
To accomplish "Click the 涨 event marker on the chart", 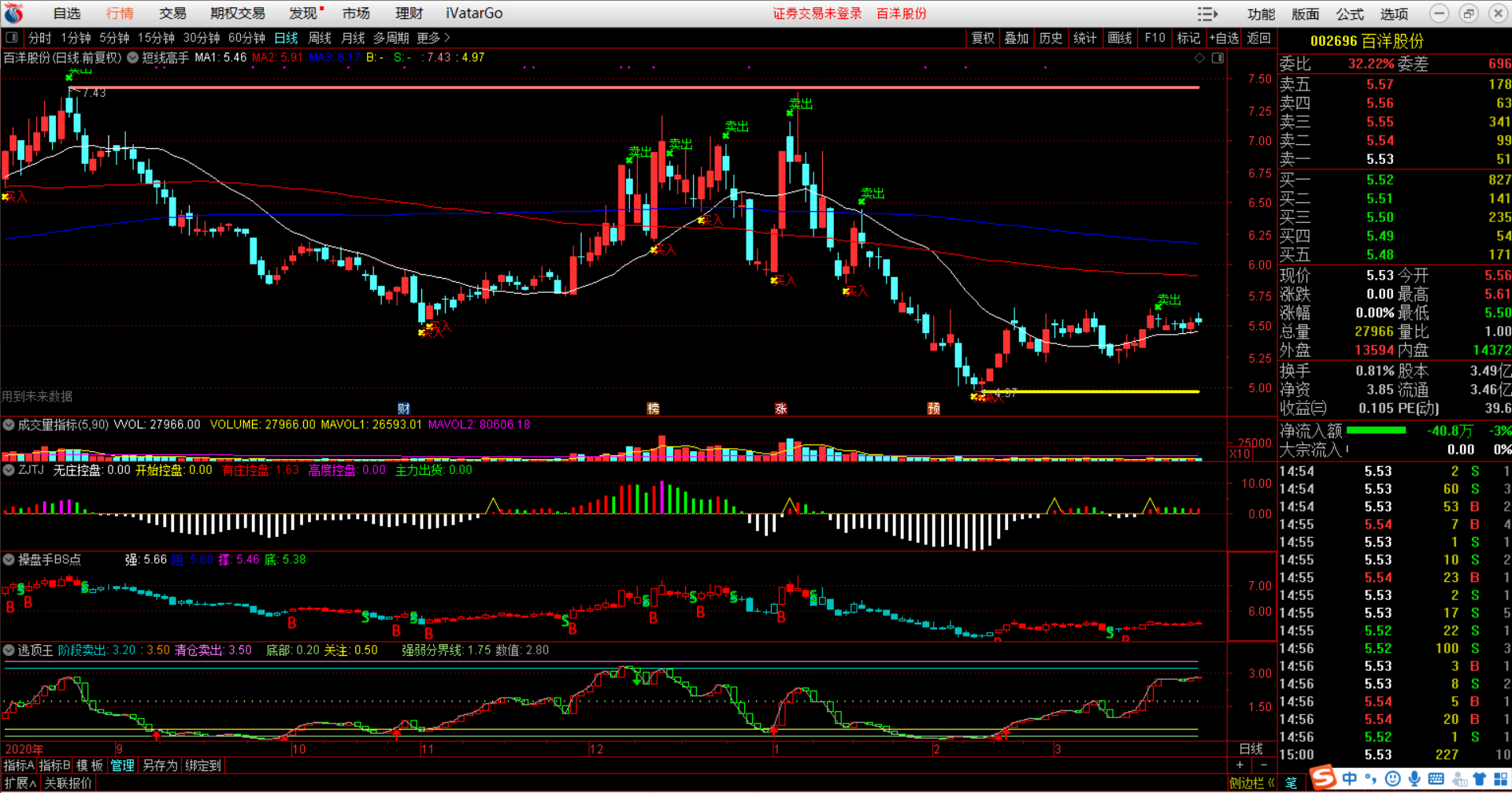I will (x=780, y=408).
